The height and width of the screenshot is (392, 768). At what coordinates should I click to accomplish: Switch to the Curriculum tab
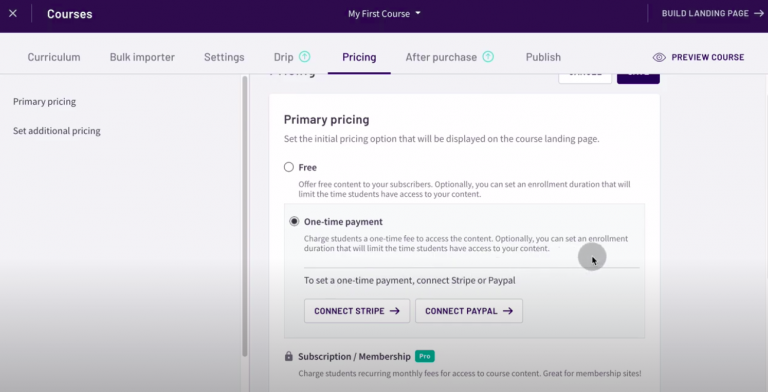coord(54,57)
